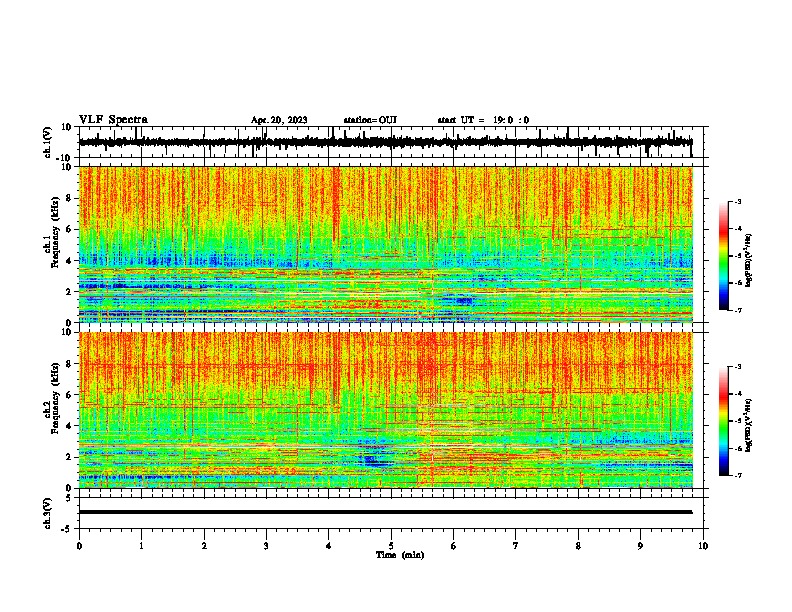Click the "-3" value on ch.1 color bar

point(737,201)
